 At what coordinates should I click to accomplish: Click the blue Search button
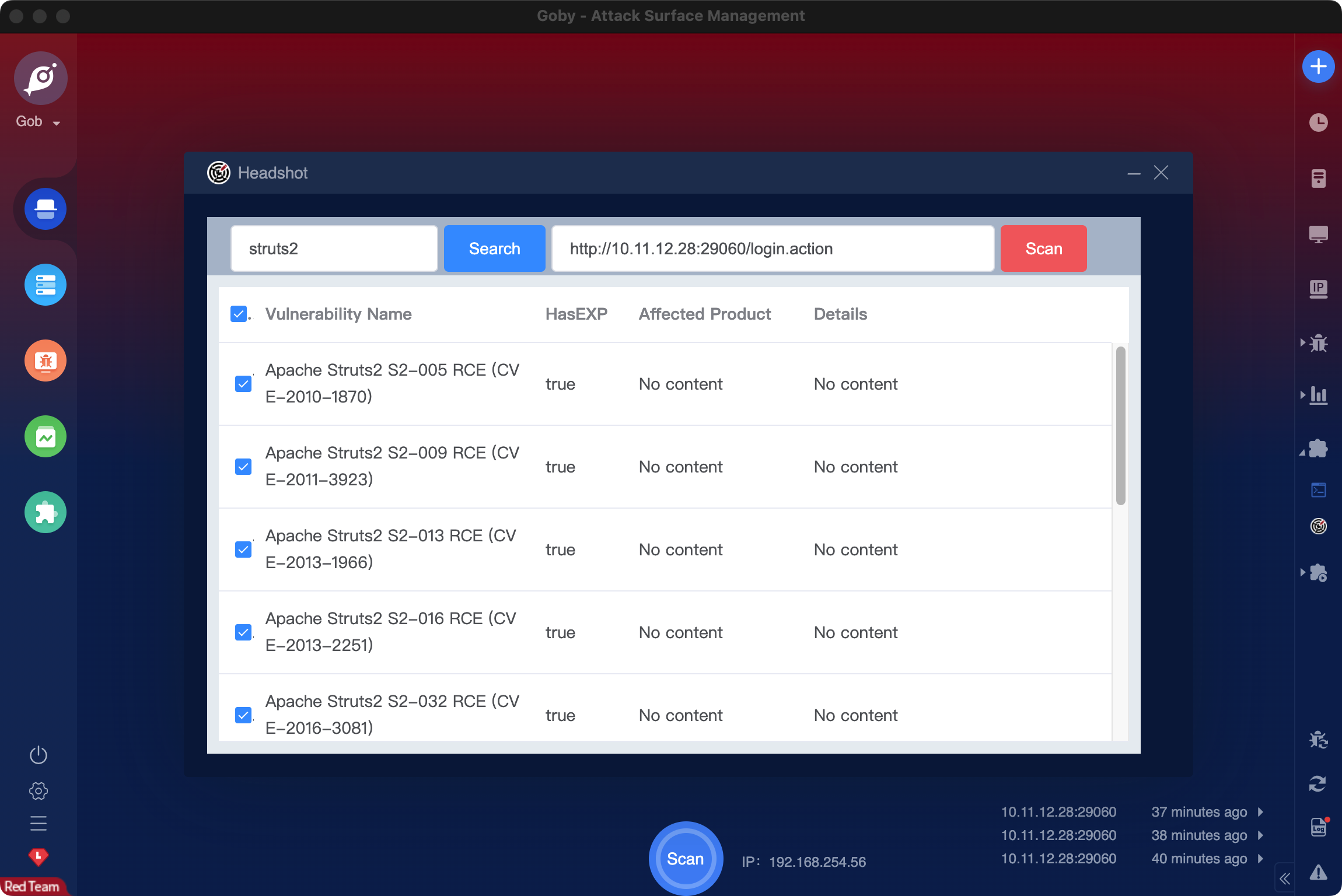(x=494, y=249)
